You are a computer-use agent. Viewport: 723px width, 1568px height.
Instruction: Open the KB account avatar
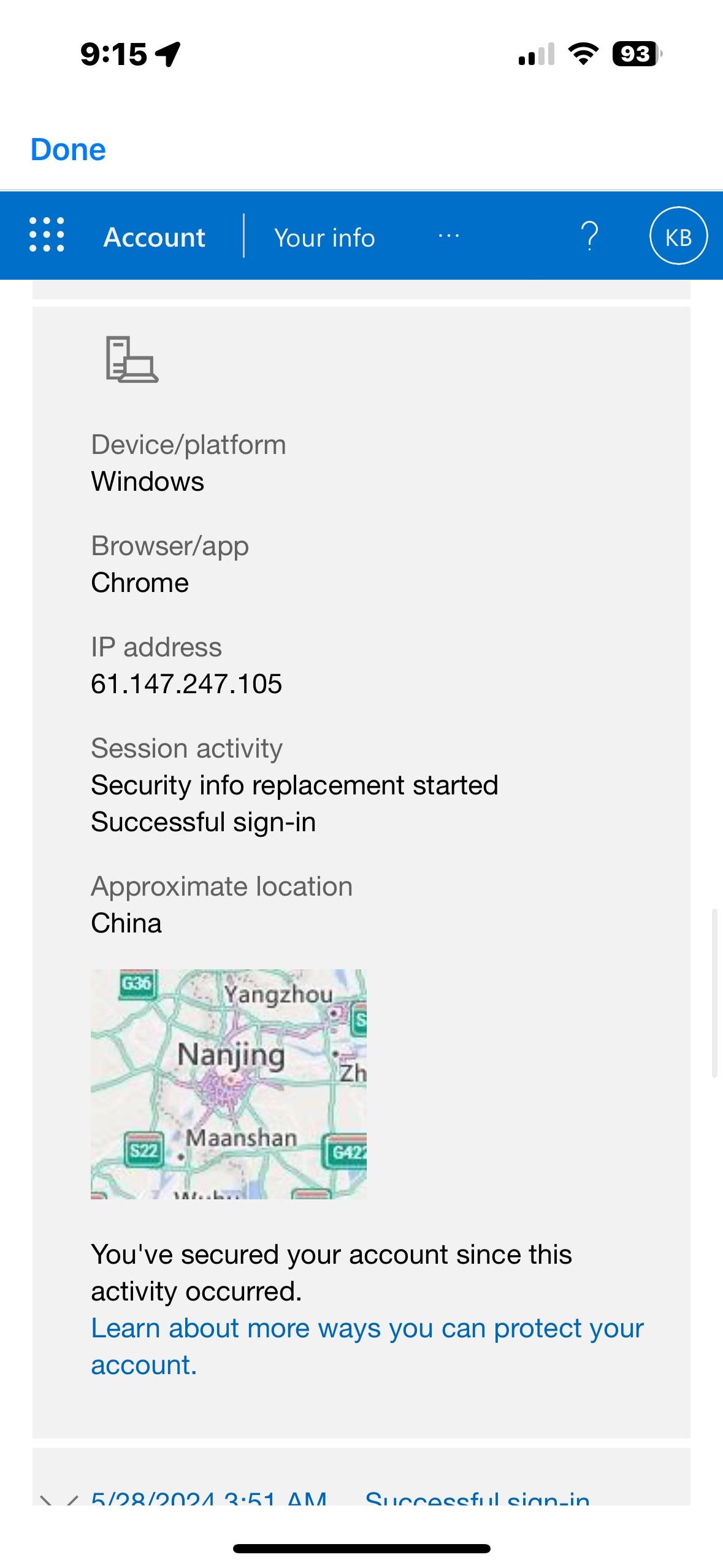click(x=678, y=236)
